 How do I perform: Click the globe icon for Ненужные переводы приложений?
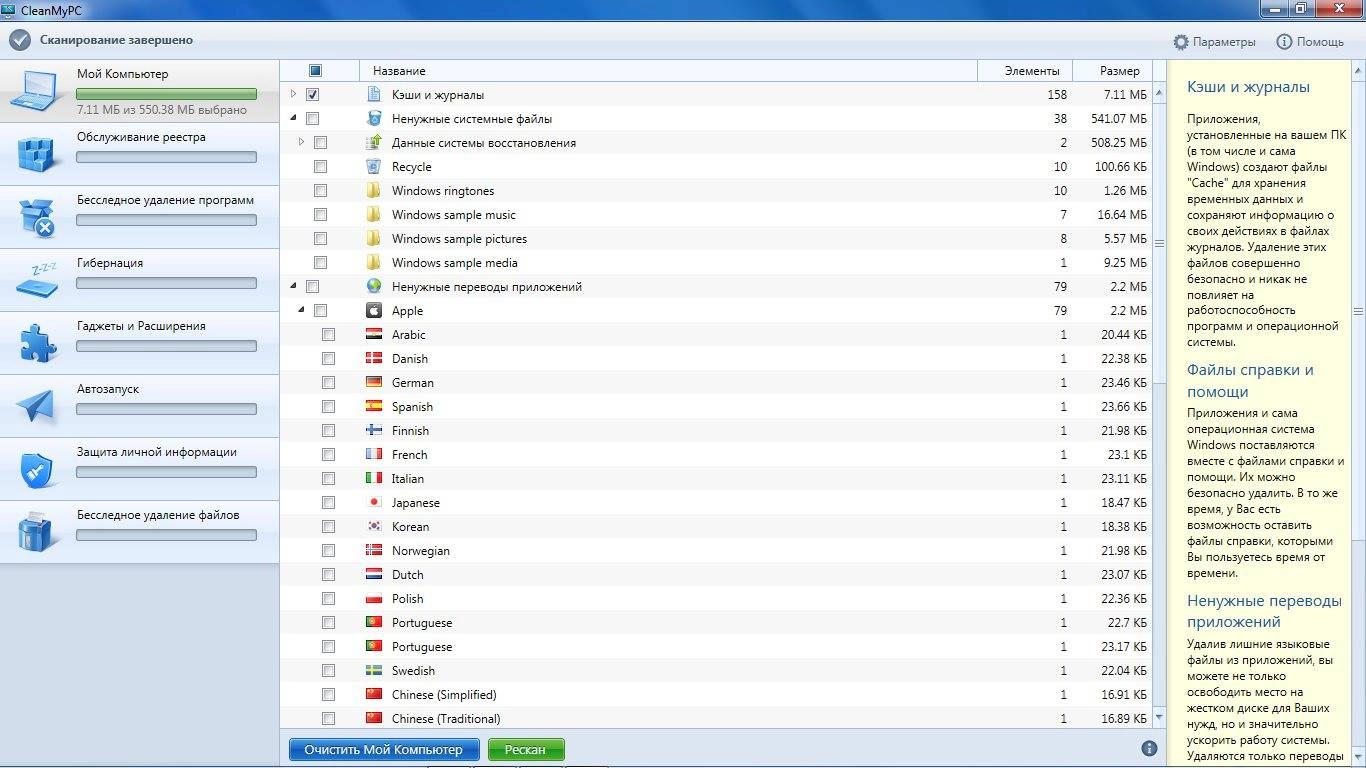click(x=373, y=287)
